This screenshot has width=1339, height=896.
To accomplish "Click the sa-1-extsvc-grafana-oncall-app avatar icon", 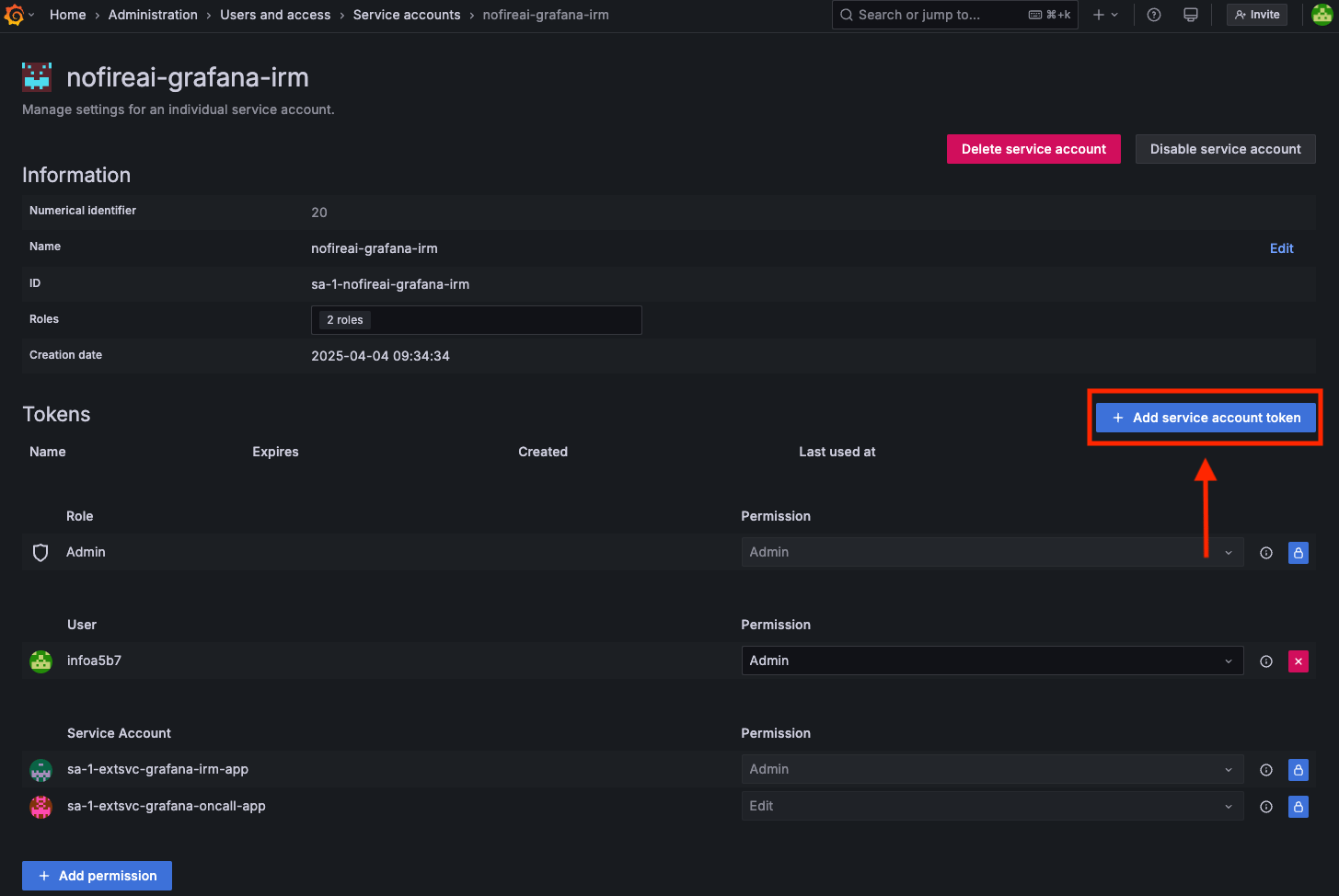I will (41, 807).
